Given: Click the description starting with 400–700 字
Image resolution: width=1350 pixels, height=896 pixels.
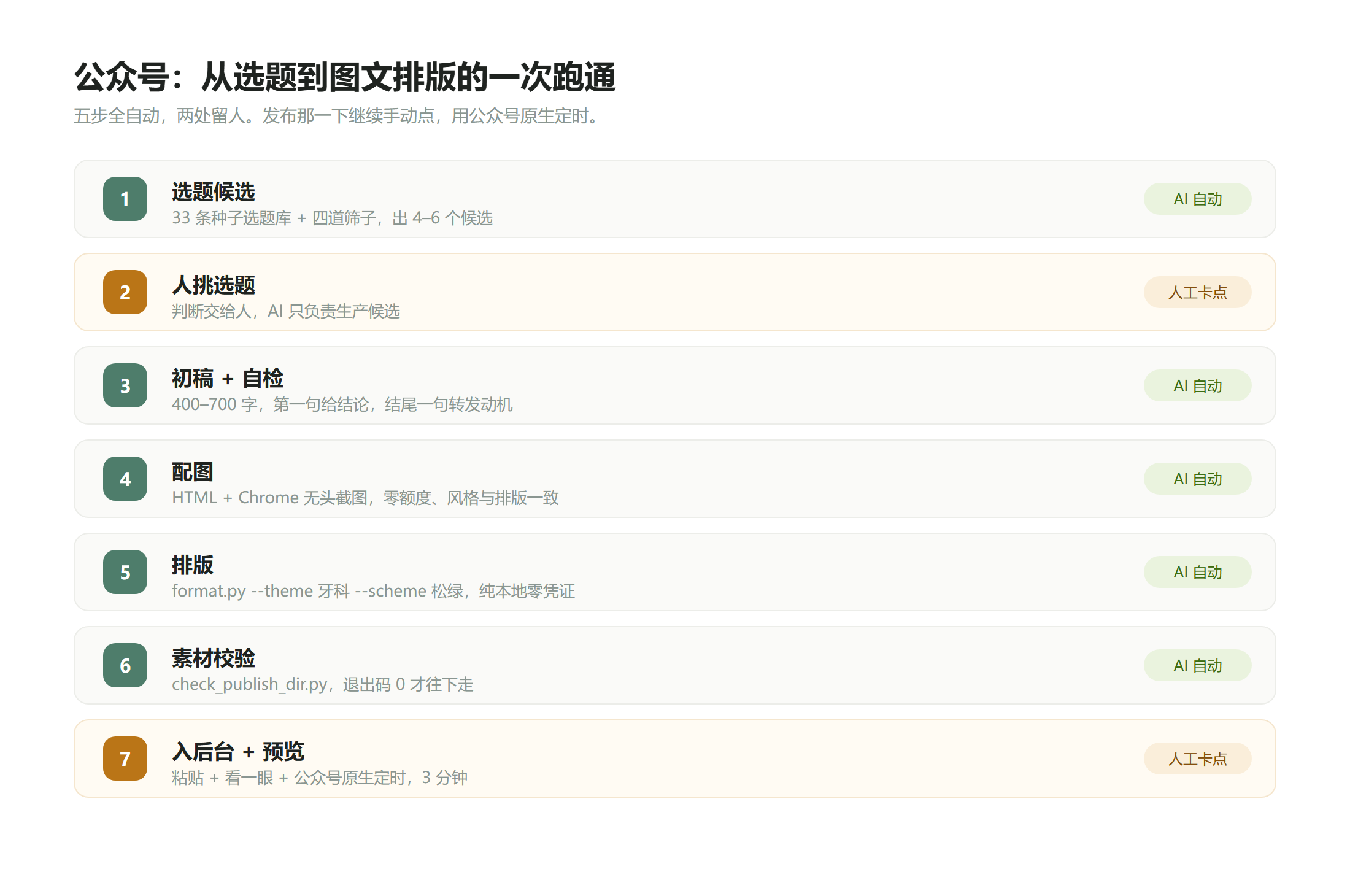Looking at the screenshot, I should (342, 404).
